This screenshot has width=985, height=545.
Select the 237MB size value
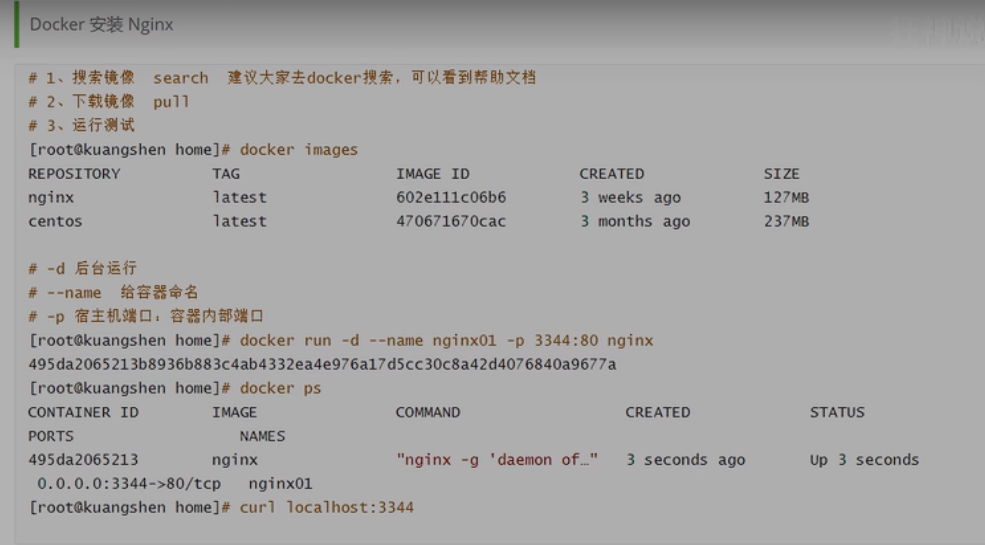click(786, 222)
